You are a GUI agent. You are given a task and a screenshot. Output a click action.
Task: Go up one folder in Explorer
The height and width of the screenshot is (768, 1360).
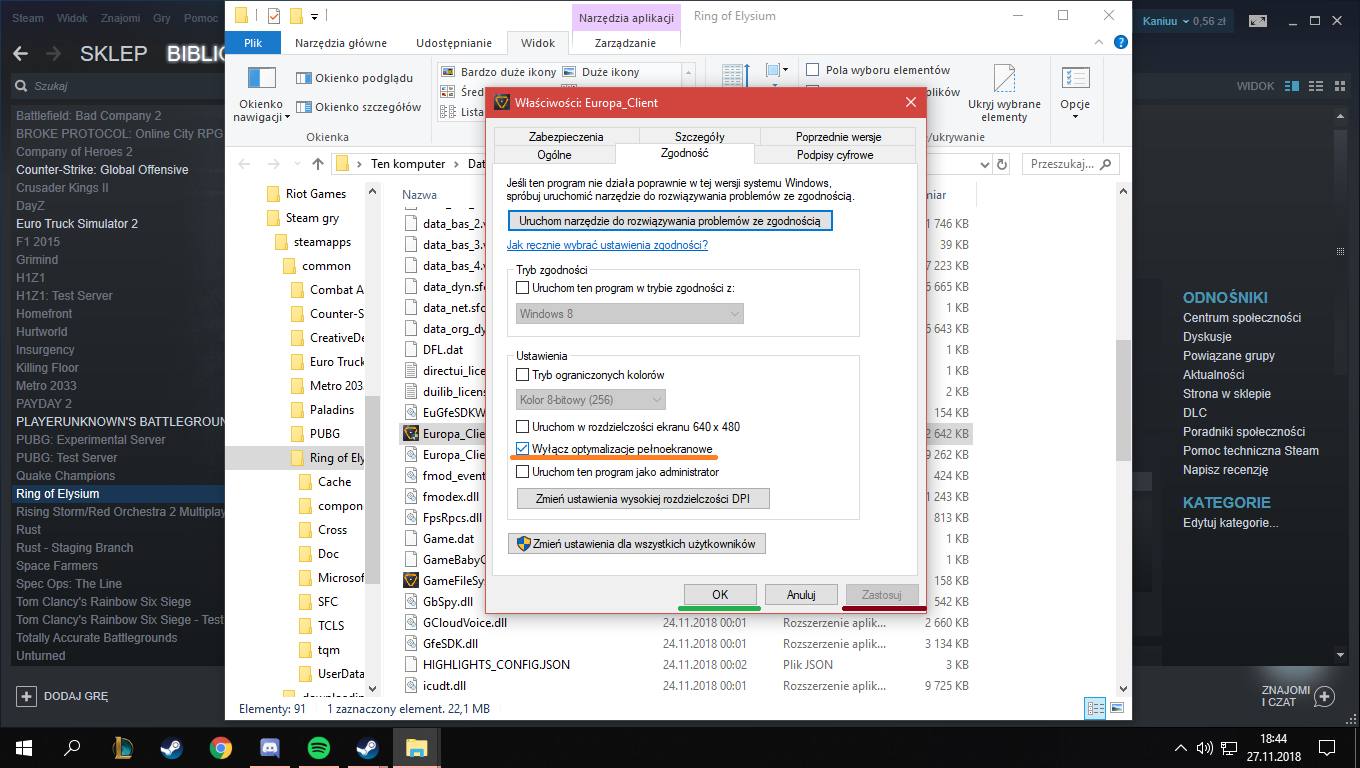[x=318, y=163]
